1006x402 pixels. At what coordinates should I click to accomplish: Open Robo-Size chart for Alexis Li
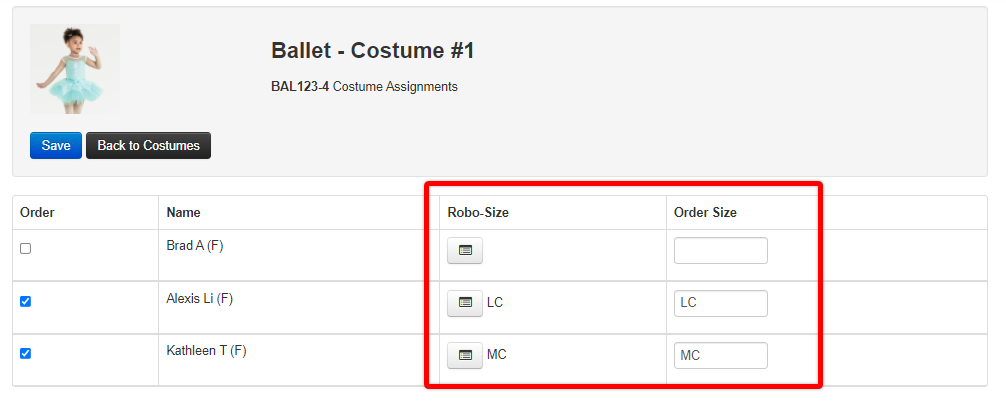pos(465,303)
